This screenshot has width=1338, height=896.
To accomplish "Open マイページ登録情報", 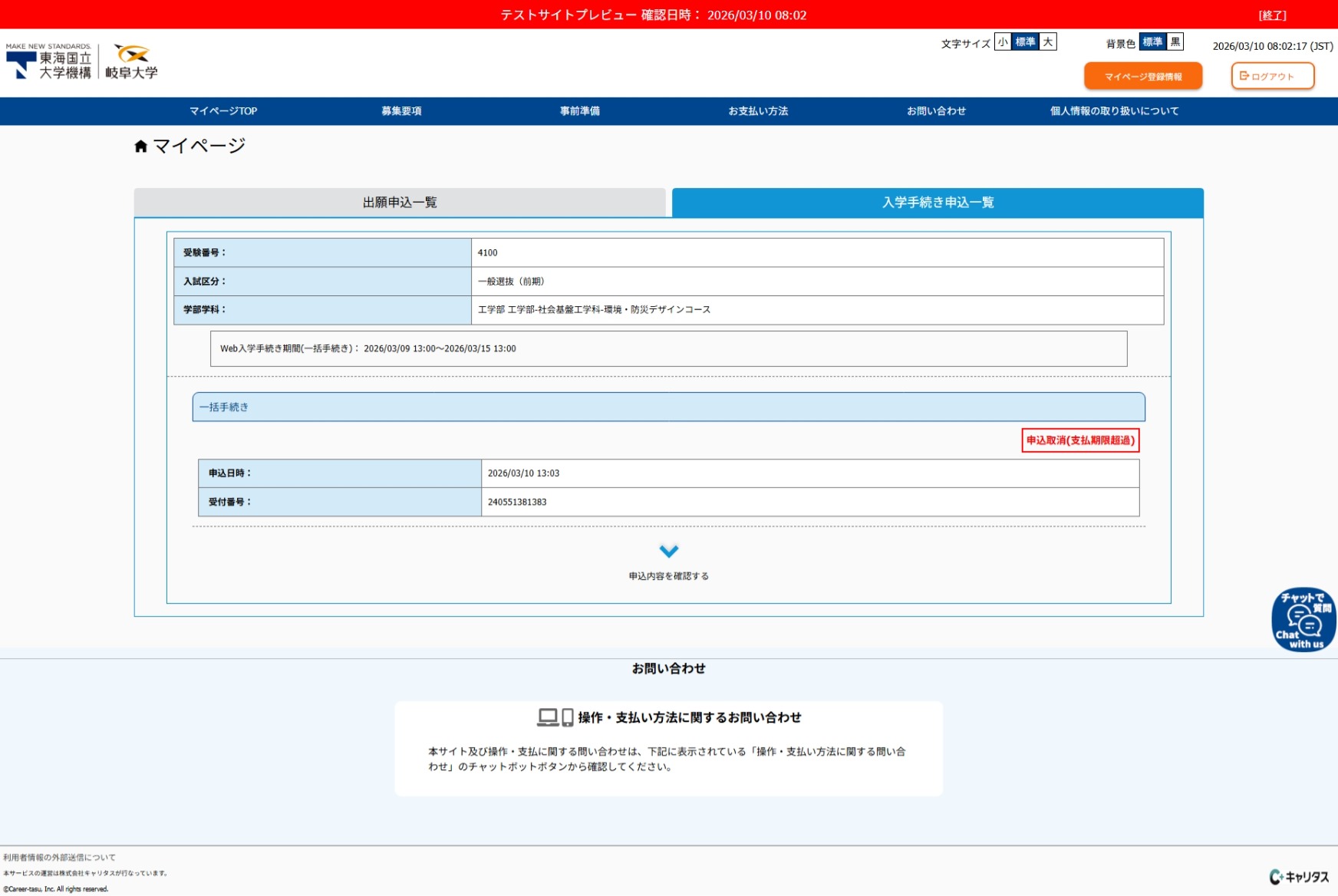I will (1143, 76).
